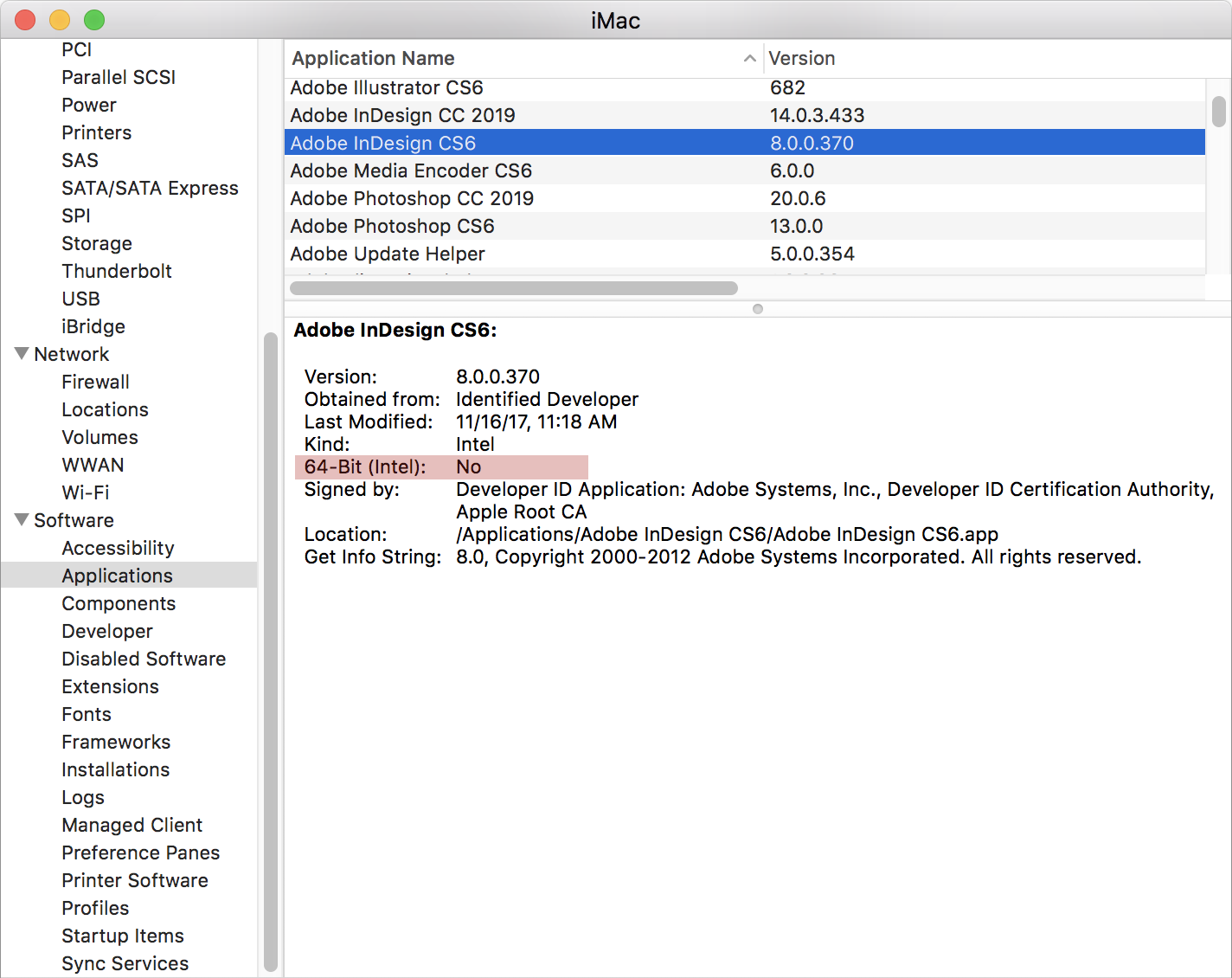The width and height of the screenshot is (1232, 978).
Task: Select the Network category label
Action: pyautogui.click(x=72, y=354)
